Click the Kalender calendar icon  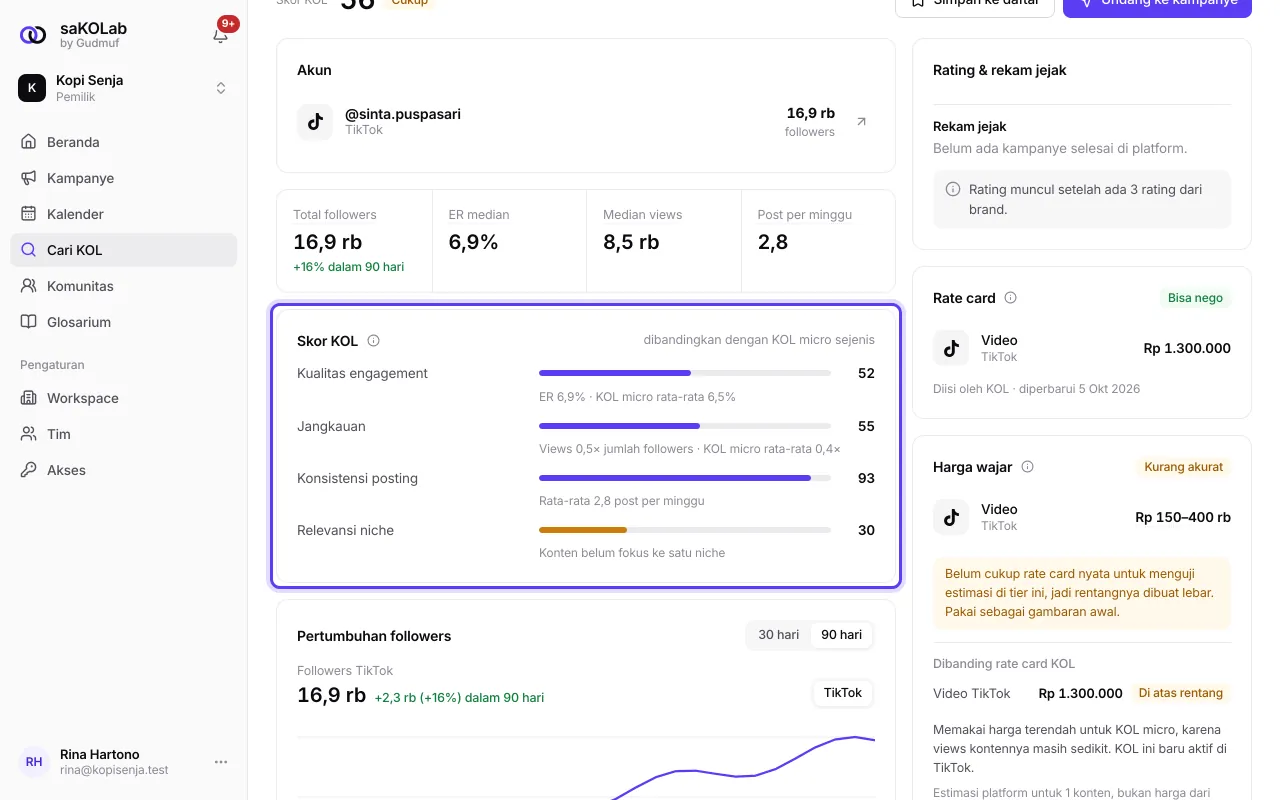28,214
